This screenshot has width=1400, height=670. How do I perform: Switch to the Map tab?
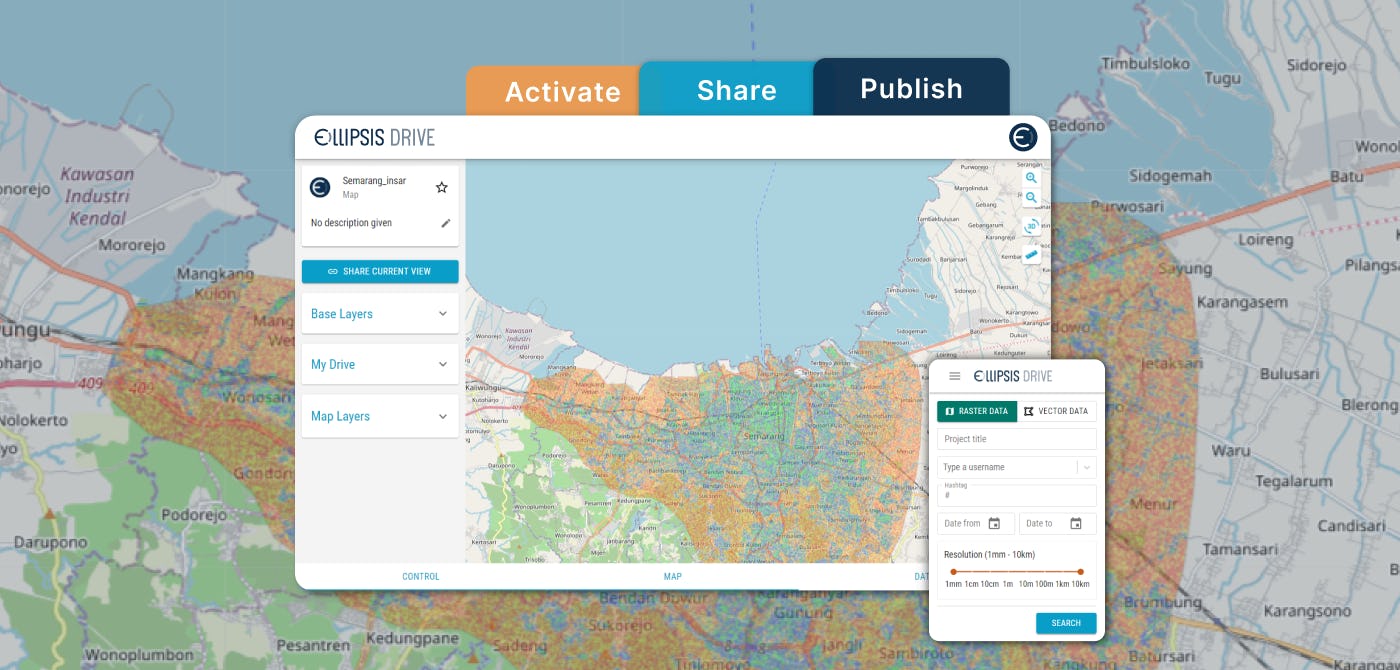click(x=673, y=576)
